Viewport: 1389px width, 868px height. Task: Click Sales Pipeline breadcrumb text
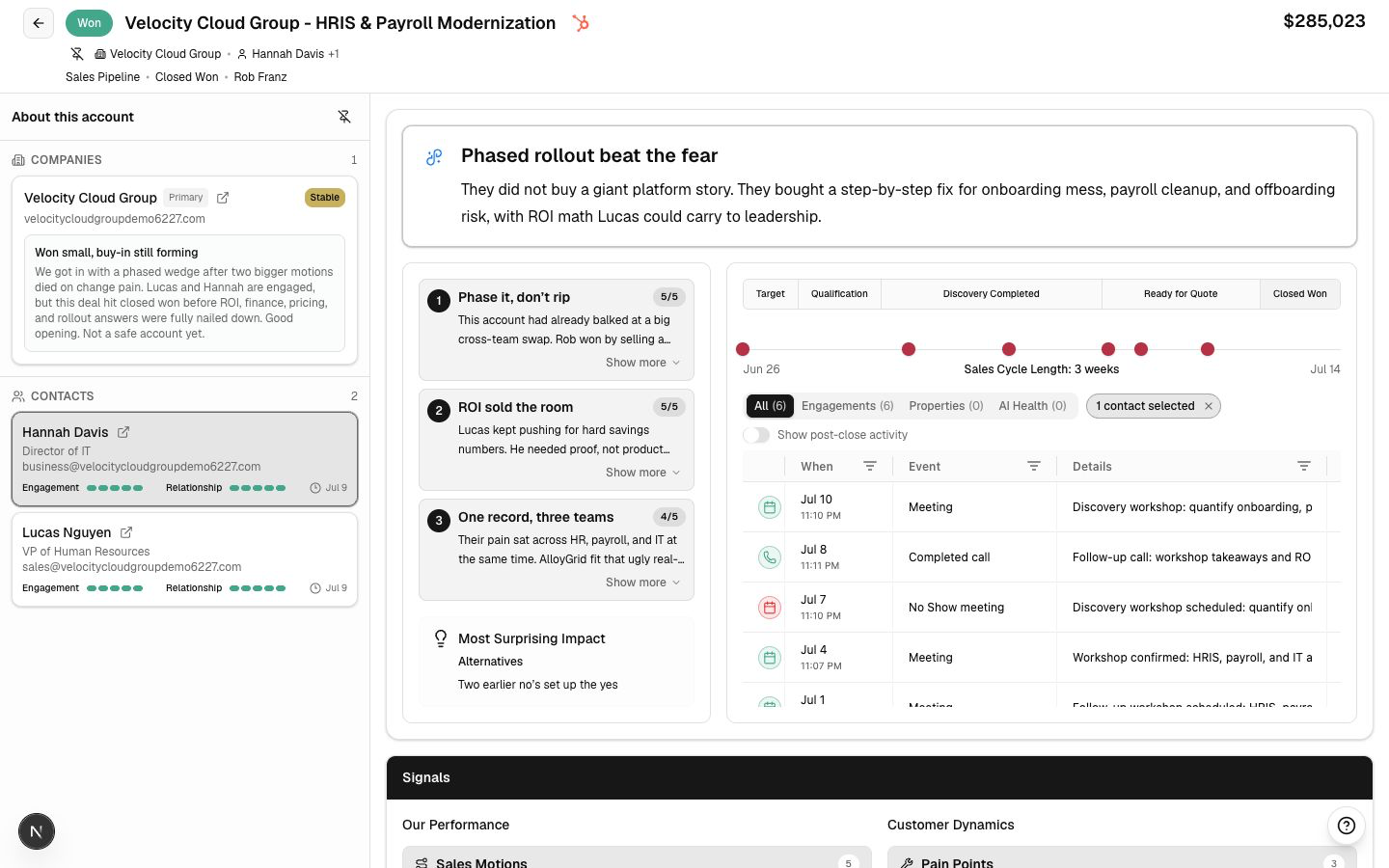[103, 77]
